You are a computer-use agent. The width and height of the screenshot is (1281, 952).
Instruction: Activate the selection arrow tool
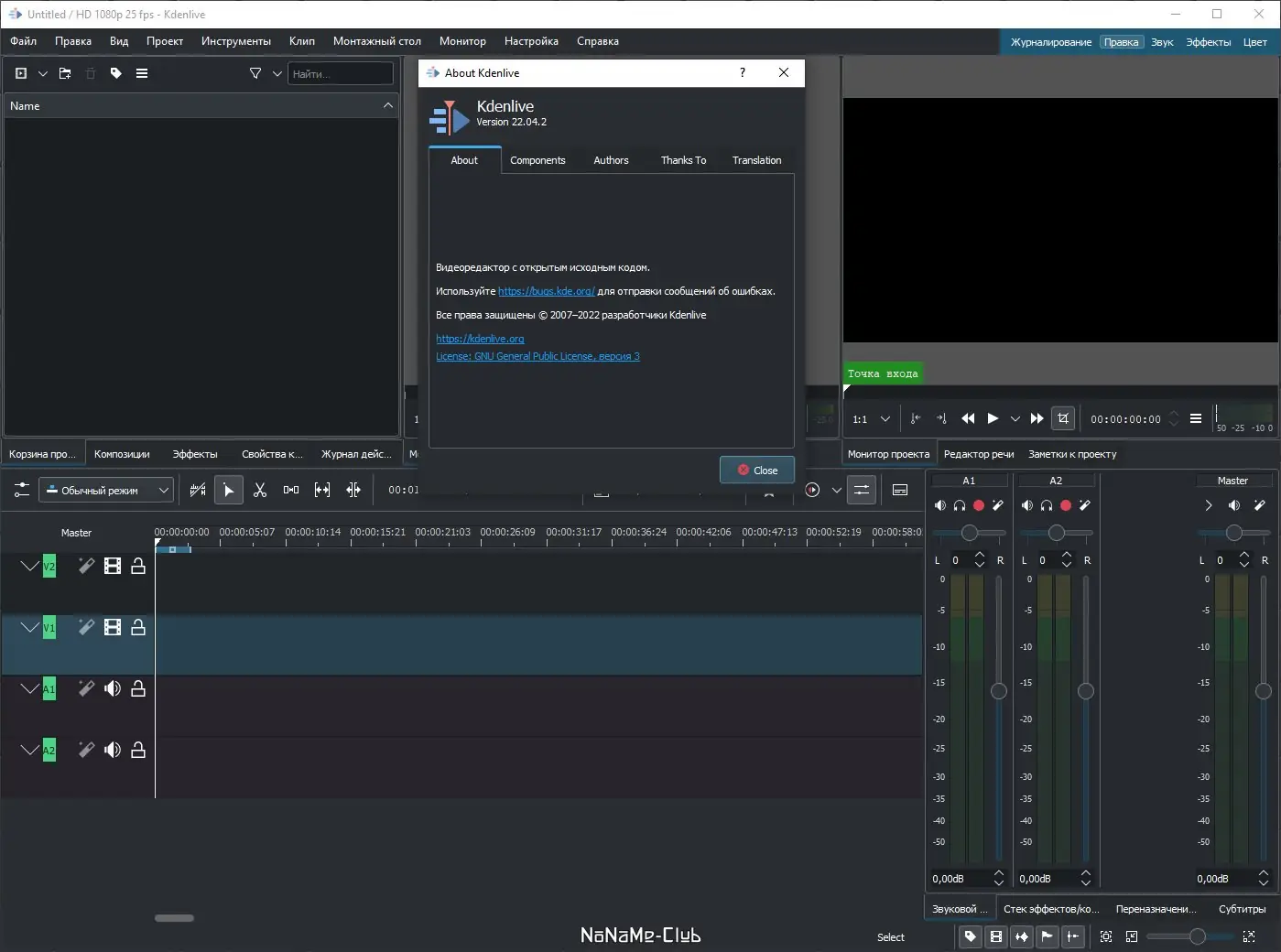[x=229, y=490]
